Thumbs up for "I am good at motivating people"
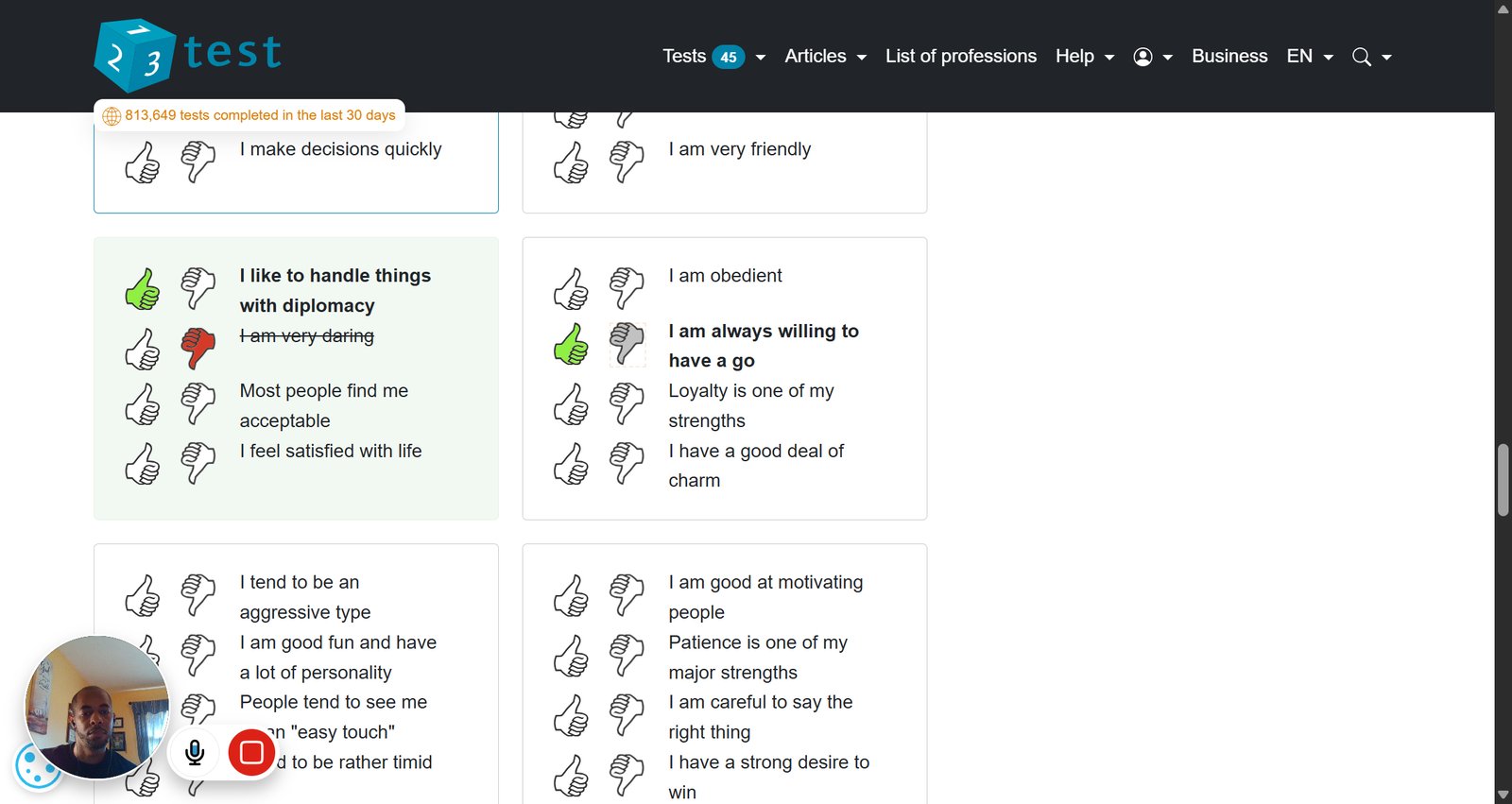Viewport: 1512px width, 804px height. tap(572, 596)
